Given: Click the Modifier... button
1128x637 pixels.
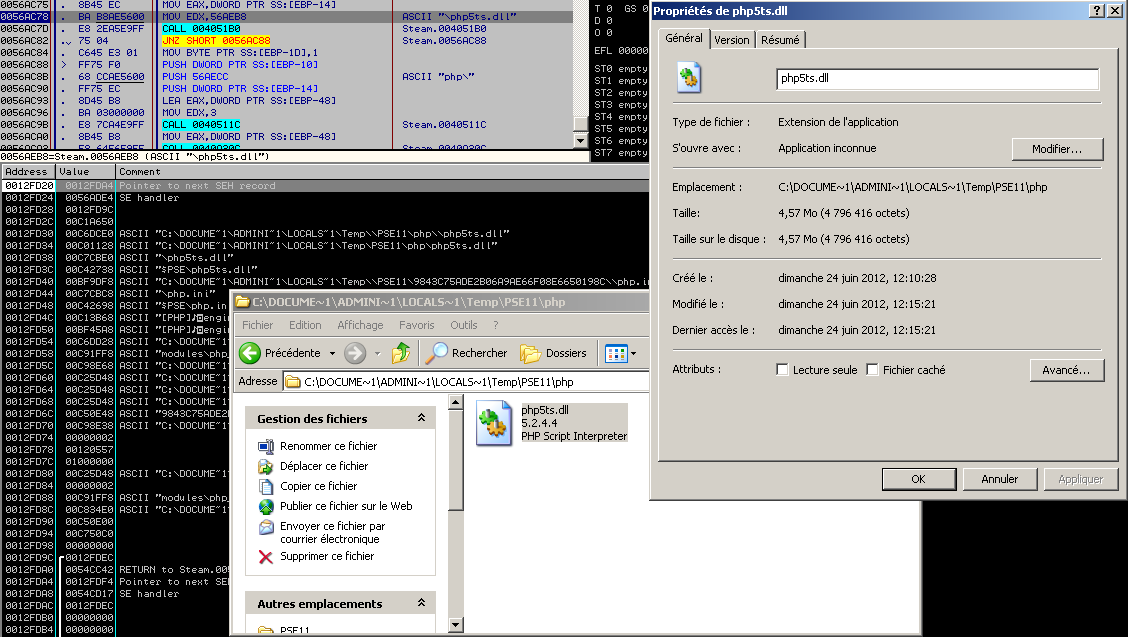Looking at the screenshot, I should point(1057,149).
